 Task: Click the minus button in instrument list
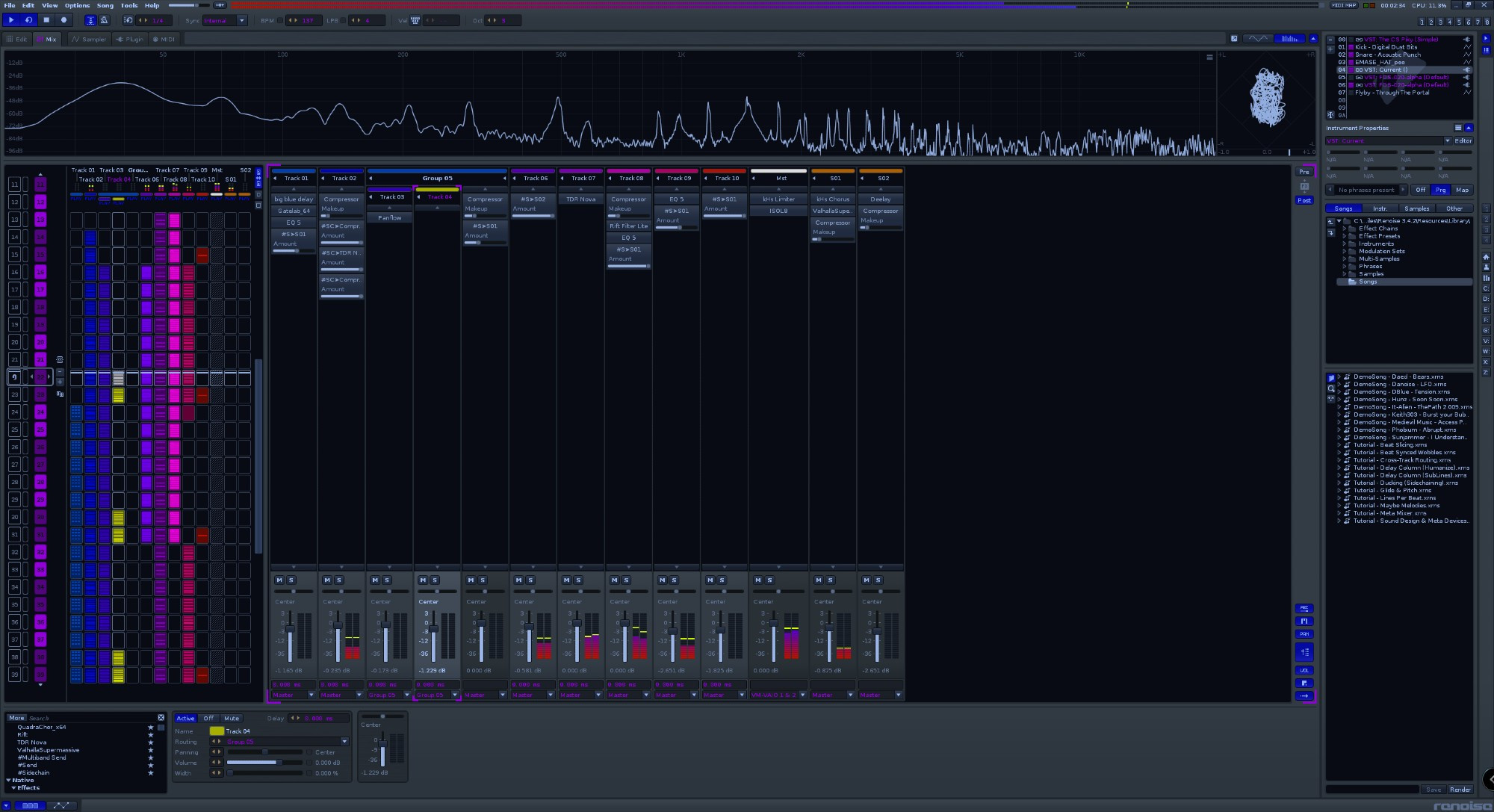[x=1330, y=40]
